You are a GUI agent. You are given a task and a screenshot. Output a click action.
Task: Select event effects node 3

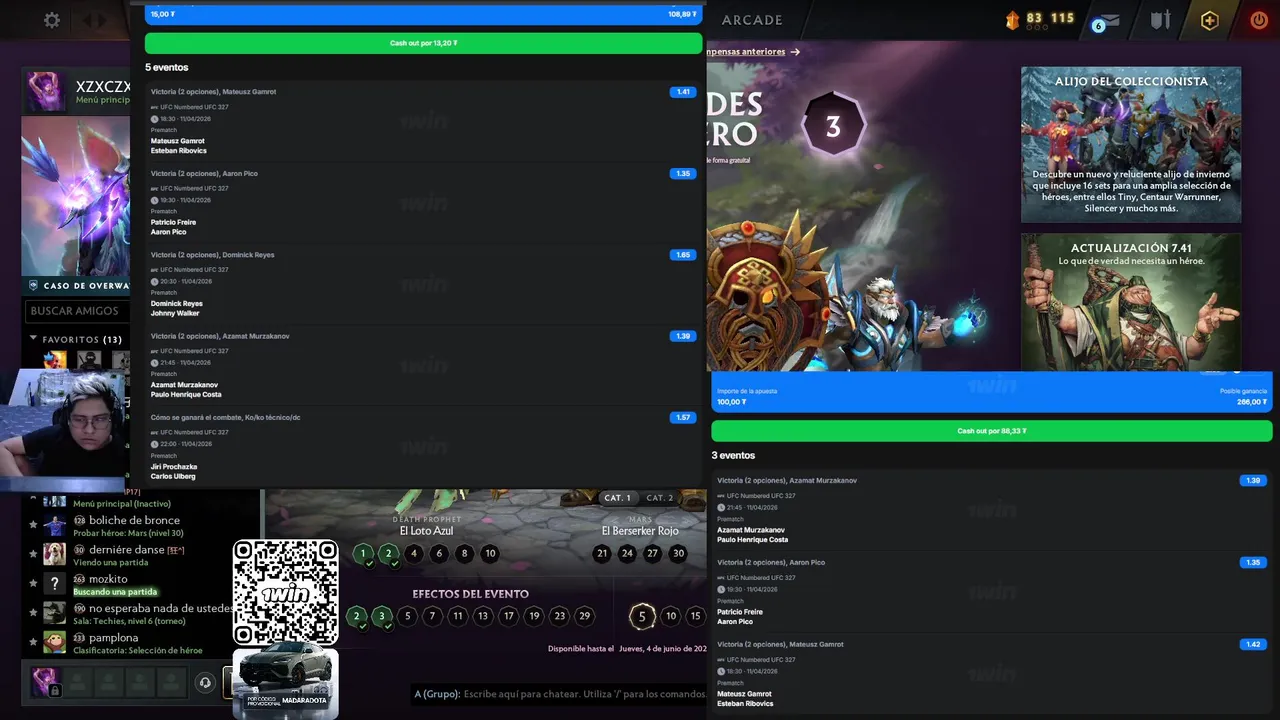(382, 616)
